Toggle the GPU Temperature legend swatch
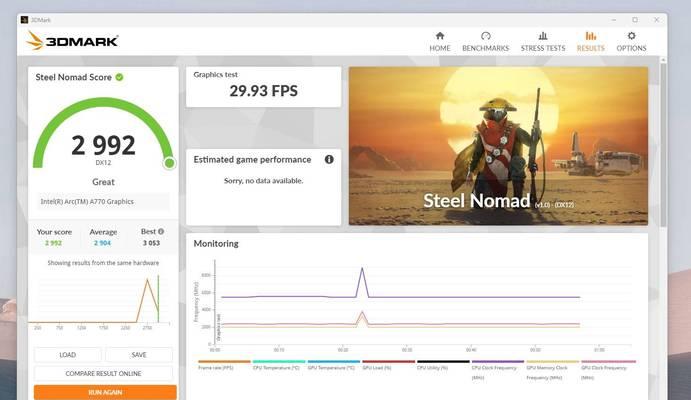 (334, 362)
